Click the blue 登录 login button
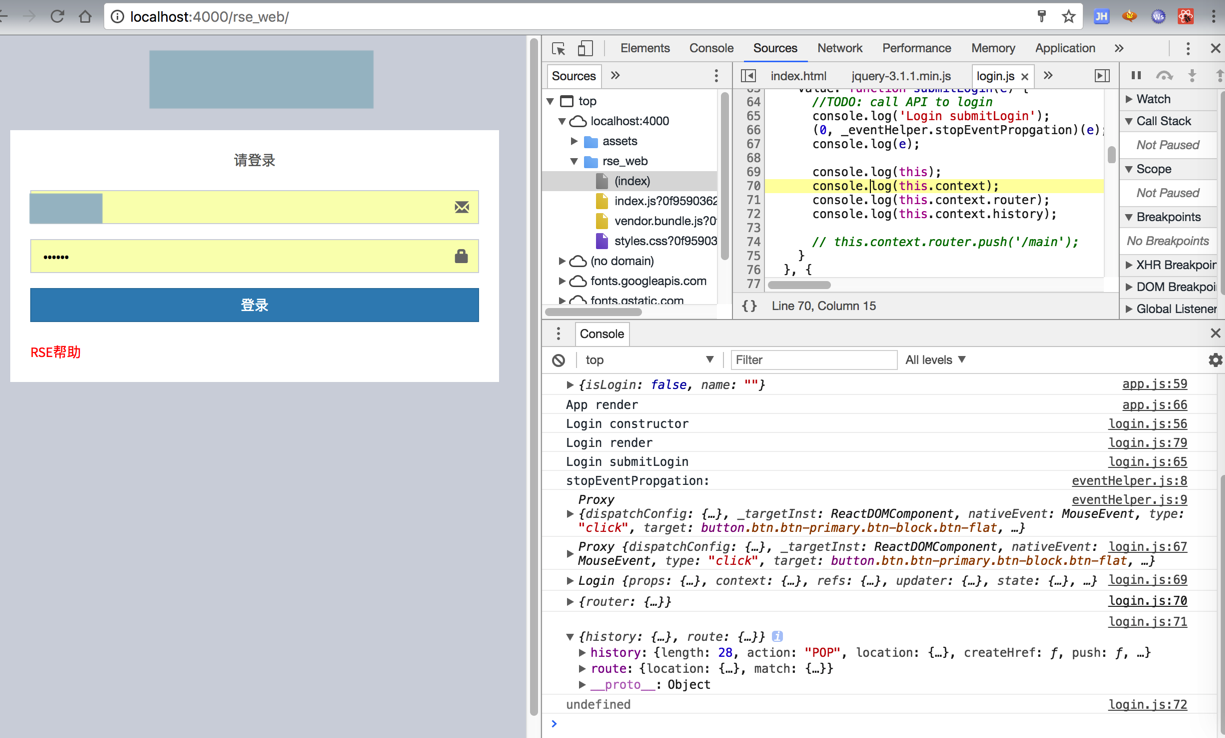This screenshot has height=738, width=1225. tap(254, 305)
